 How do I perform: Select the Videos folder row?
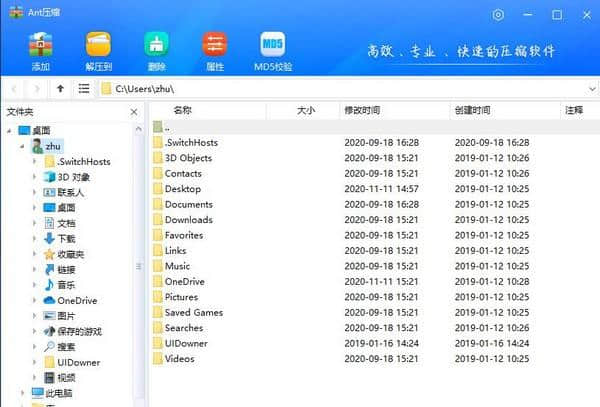(x=375, y=359)
